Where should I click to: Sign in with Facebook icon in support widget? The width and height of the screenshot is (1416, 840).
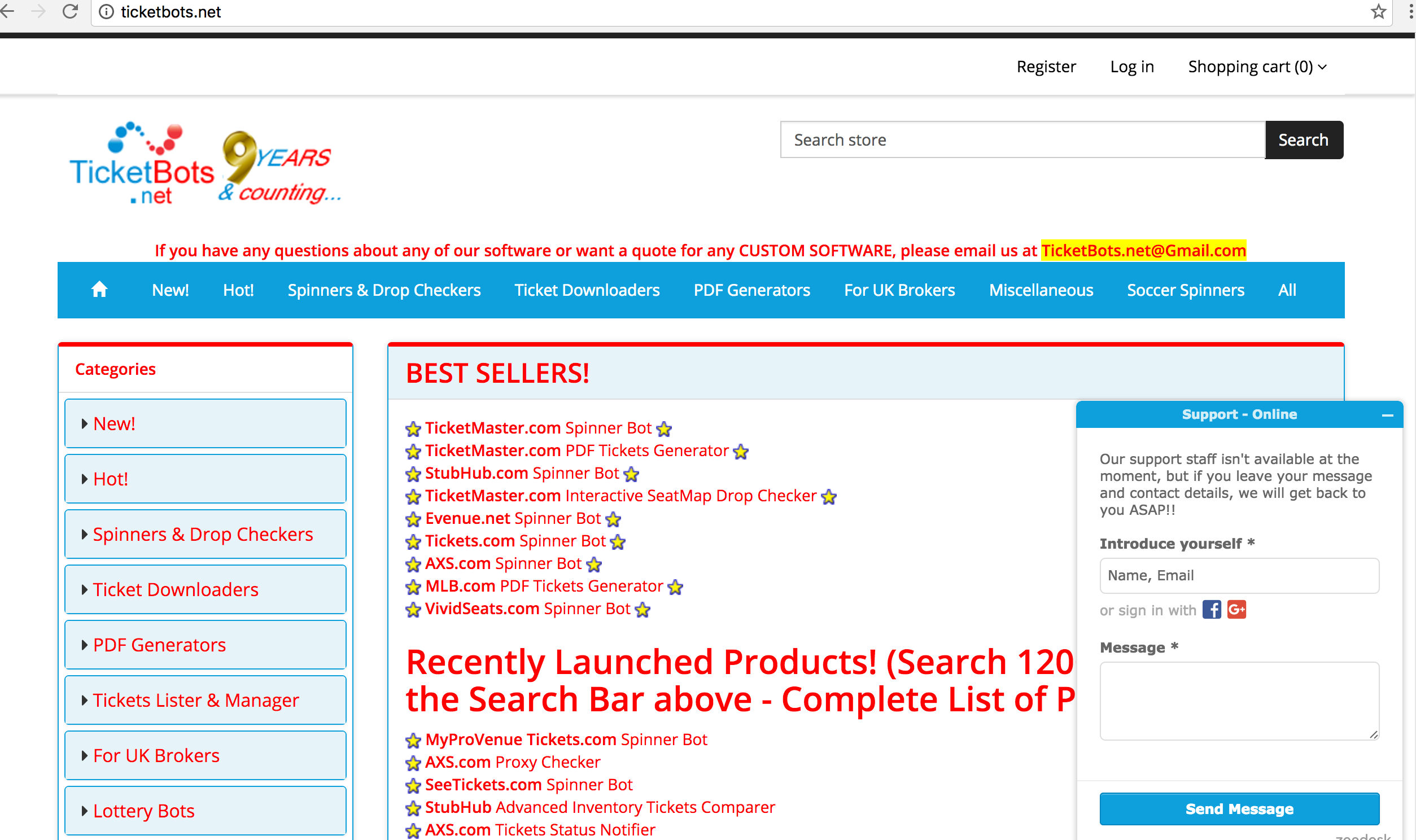1211,610
